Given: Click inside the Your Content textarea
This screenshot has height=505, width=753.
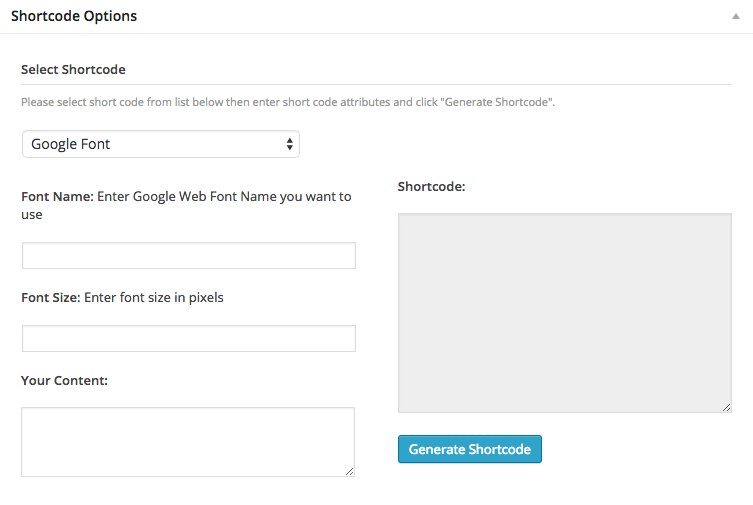Looking at the screenshot, I should [188, 441].
